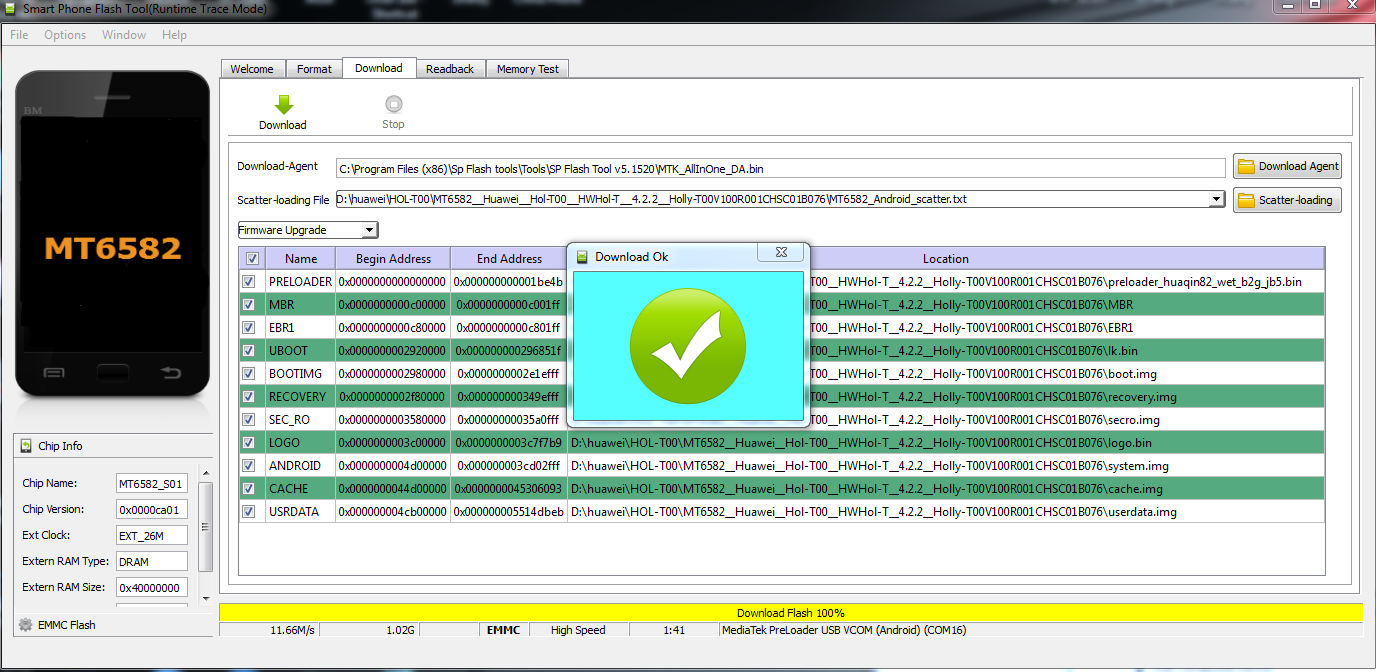Click the cache.img location cell
Viewport: 1376px width, 672px height.
(x=945, y=489)
